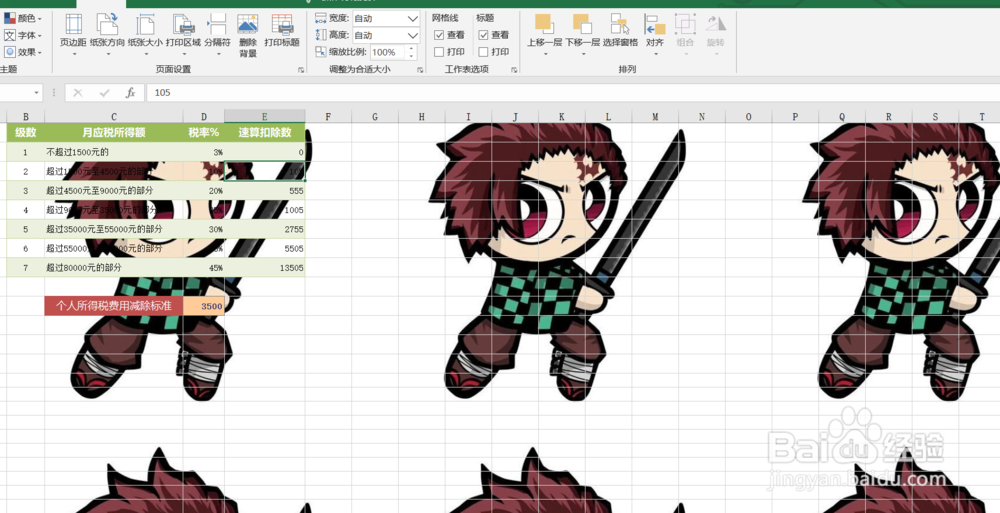Click the 5505 deduction cell
This screenshot has height=513, width=1000.
[265, 248]
